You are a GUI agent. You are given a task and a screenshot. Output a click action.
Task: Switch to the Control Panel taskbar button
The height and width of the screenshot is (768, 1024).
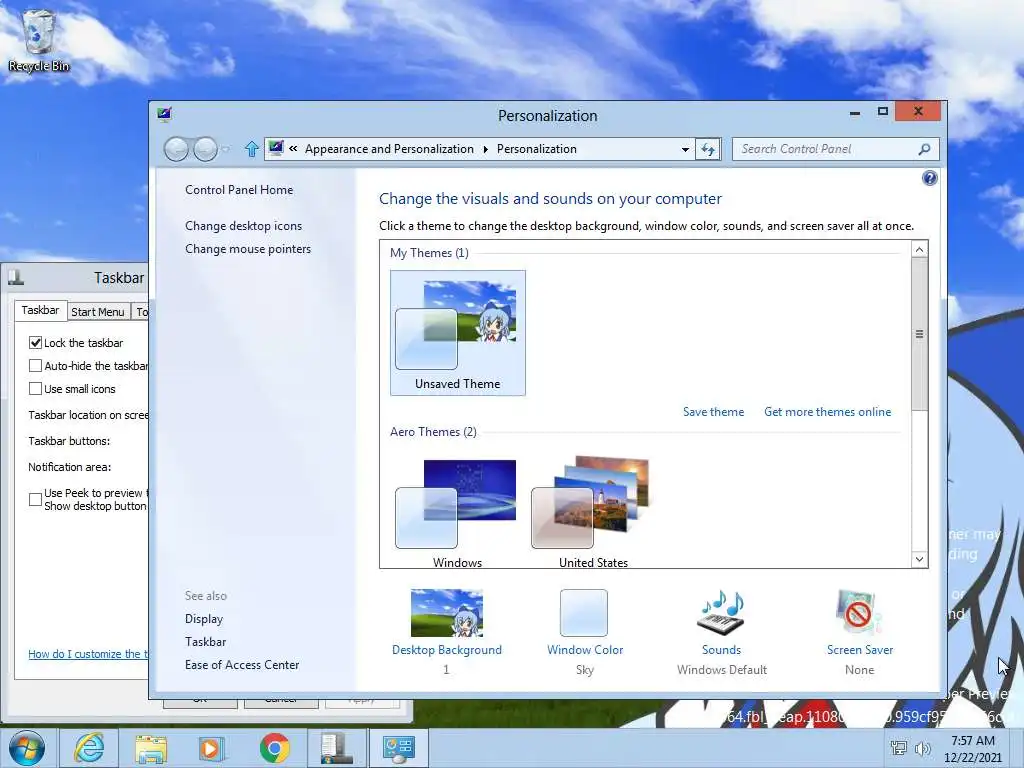pos(398,748)
